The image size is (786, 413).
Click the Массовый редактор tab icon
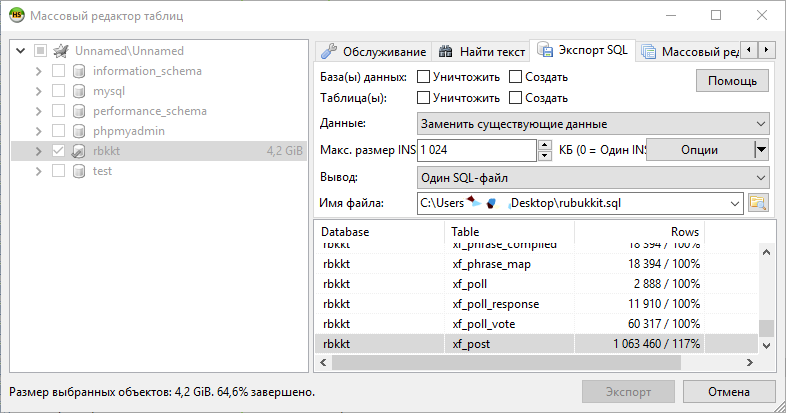coord(648,51)
